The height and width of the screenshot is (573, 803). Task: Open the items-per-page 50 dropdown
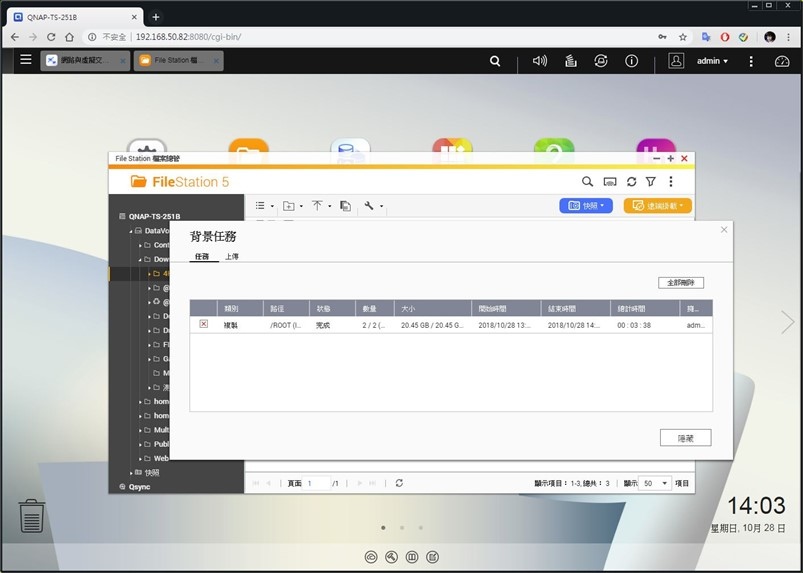(654, 483)
